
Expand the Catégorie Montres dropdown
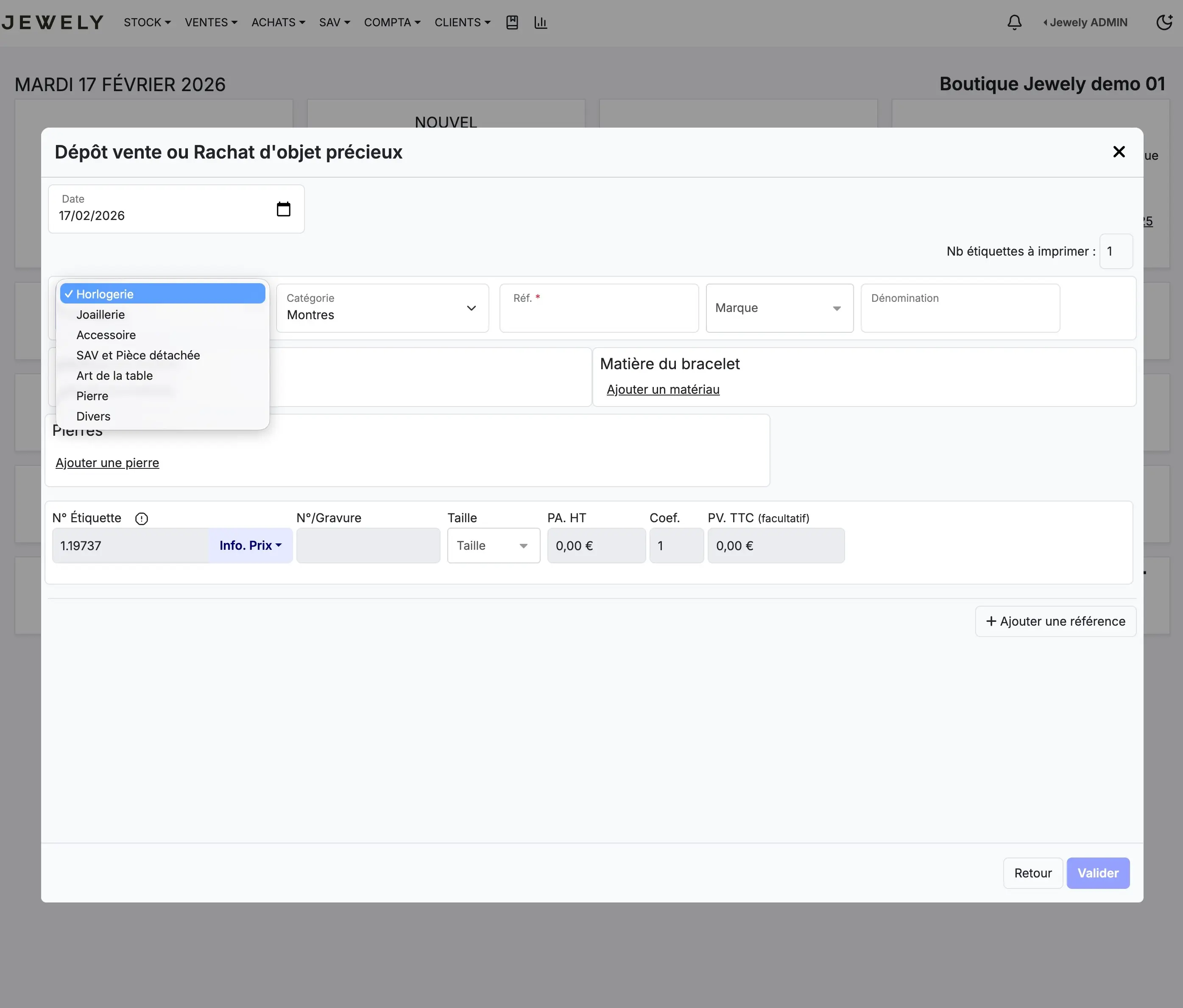[x=382, y=308]
